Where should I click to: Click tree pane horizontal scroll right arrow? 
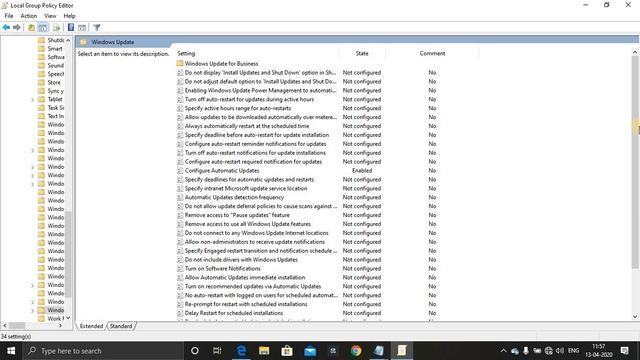tap(61, 326)
